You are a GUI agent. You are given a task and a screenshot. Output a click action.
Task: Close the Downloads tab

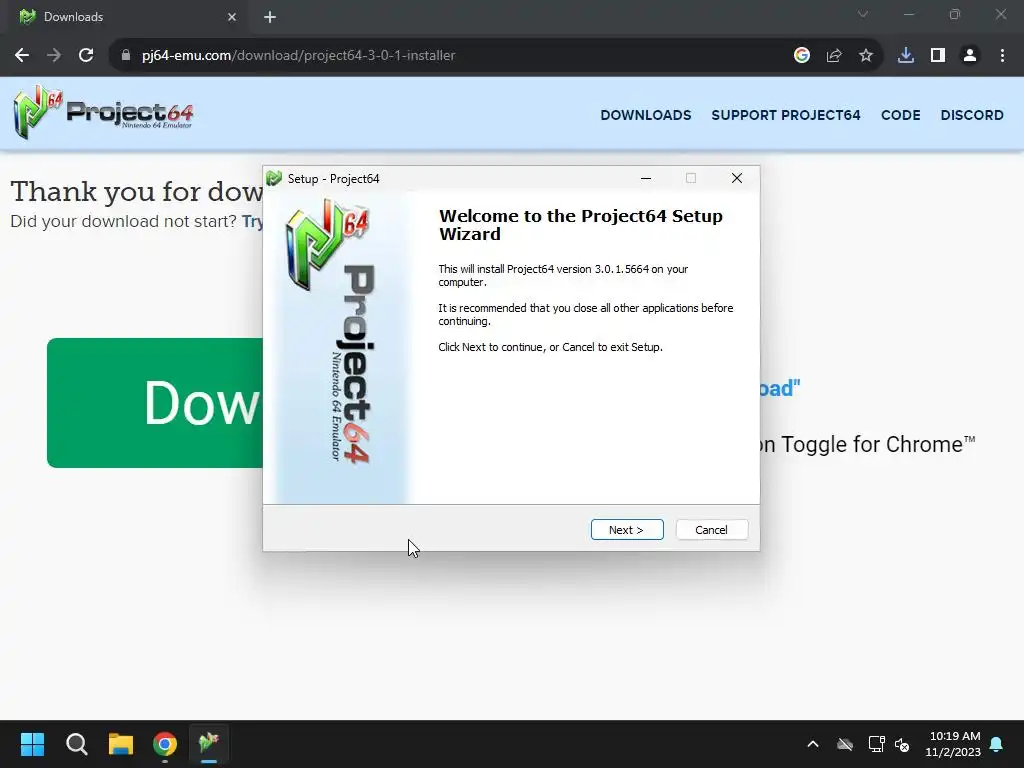coord(232,17)
